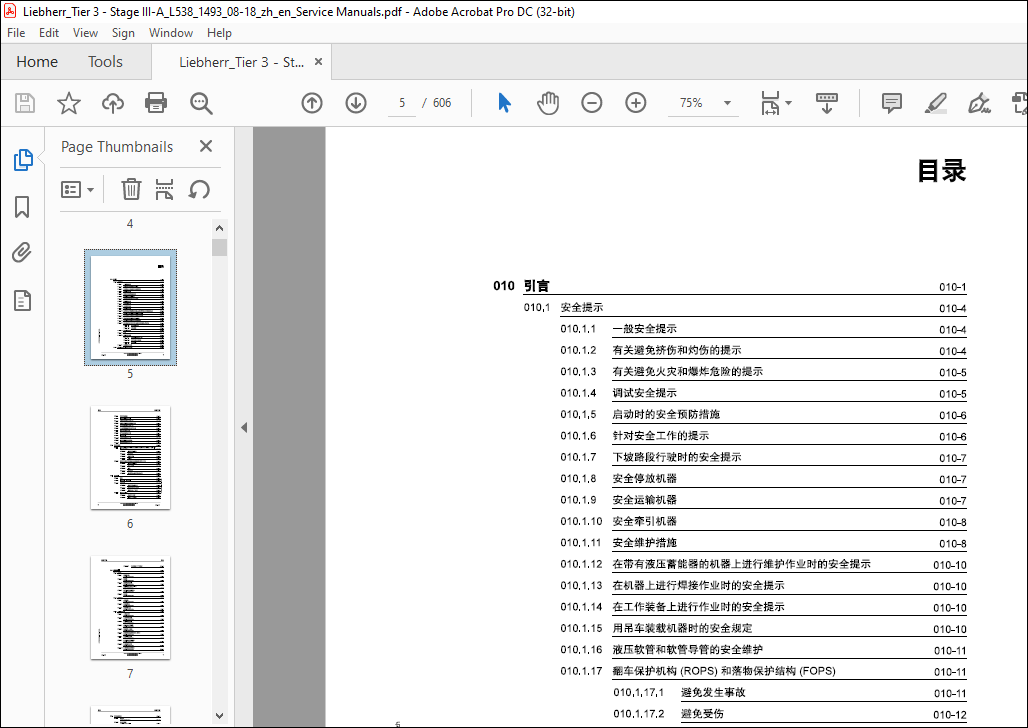Click contents entry 010.1.13 在机器上进行焊接作业时的安全提示
The image size is (1028, 728).
click(x=673, y=586)
